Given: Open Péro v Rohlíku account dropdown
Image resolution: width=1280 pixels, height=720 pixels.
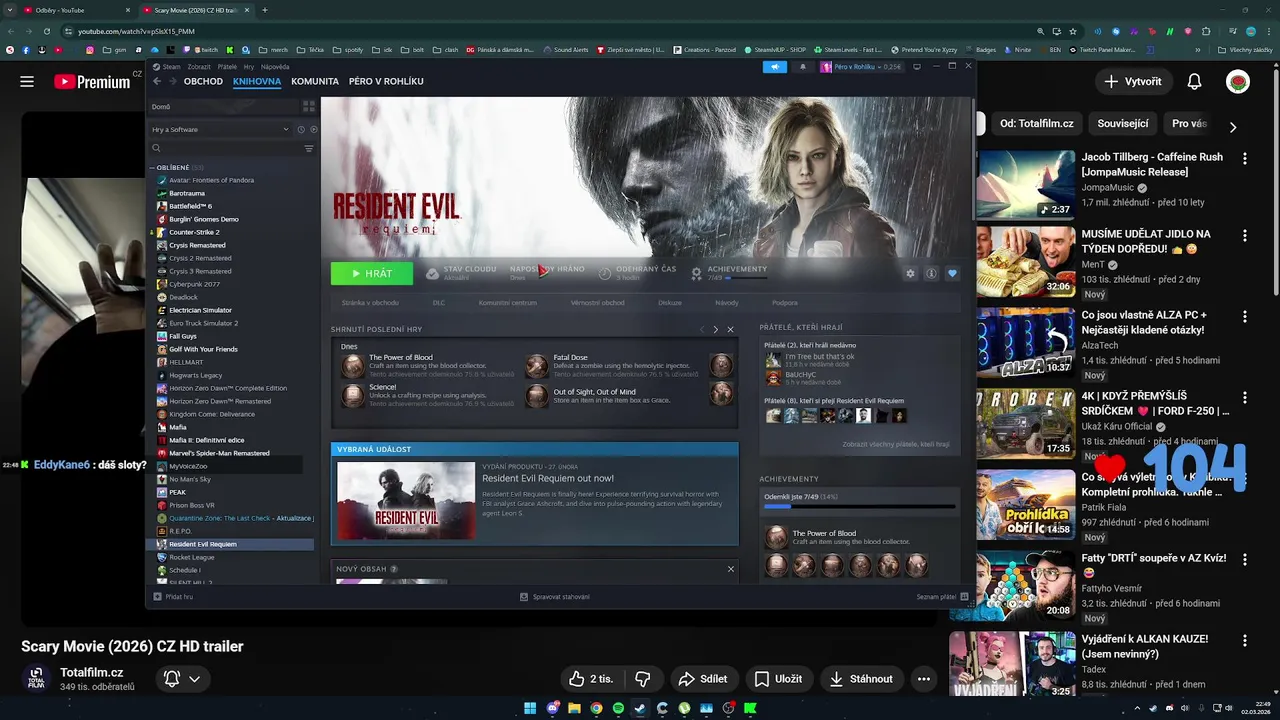Looking at the screenshot, I should 861,67.
